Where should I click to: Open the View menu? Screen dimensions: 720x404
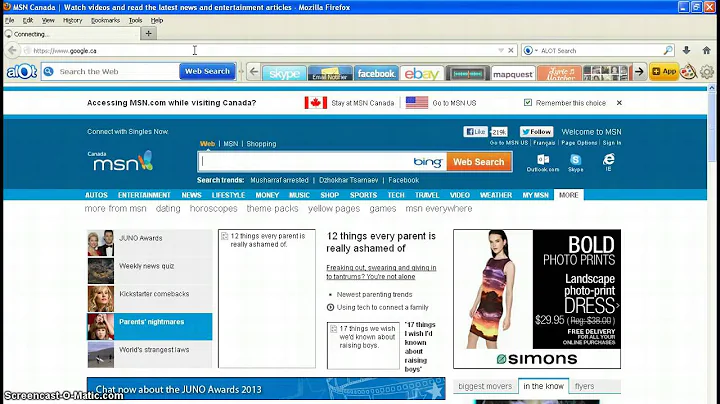coord(48,20)
